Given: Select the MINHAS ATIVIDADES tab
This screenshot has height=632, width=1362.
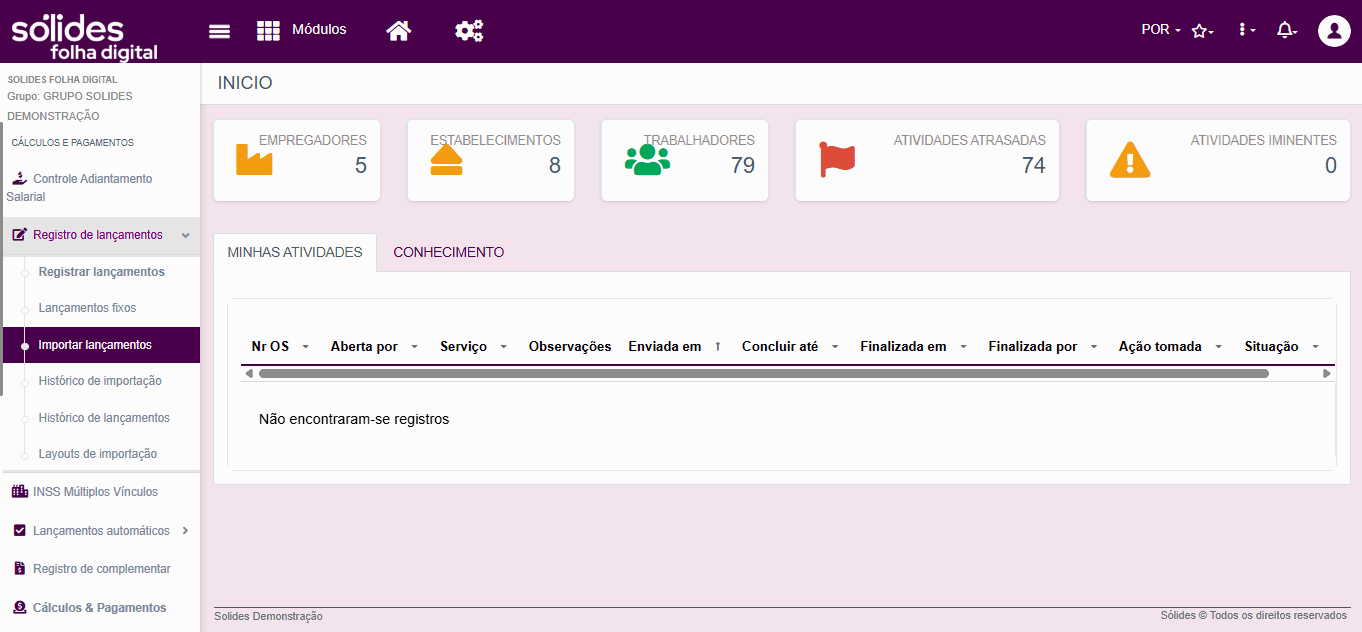Looking at the screenshot, I should pos(295,252).
